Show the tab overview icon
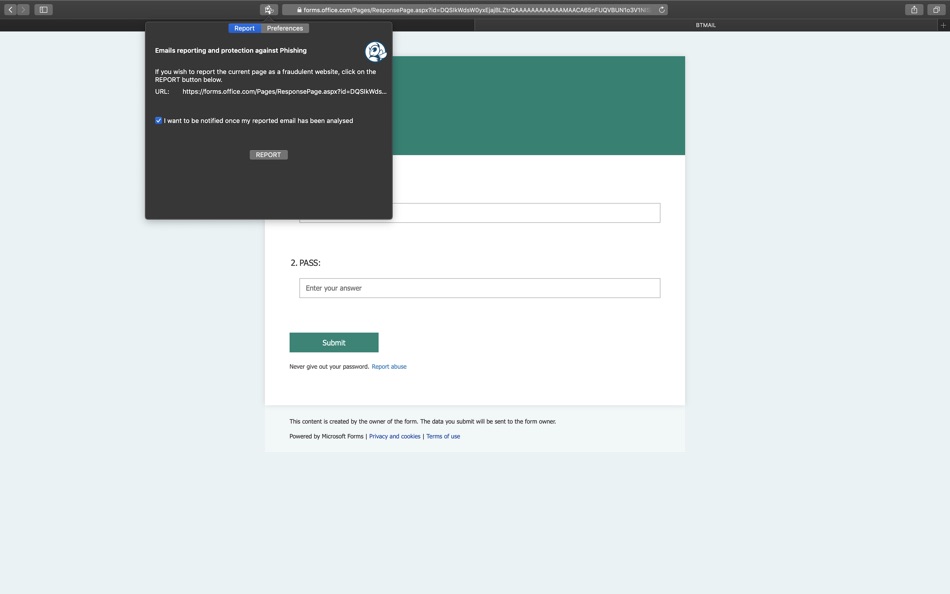Image resolution: width=950 pixels, height=594 pixels. [x=936, y=10]
